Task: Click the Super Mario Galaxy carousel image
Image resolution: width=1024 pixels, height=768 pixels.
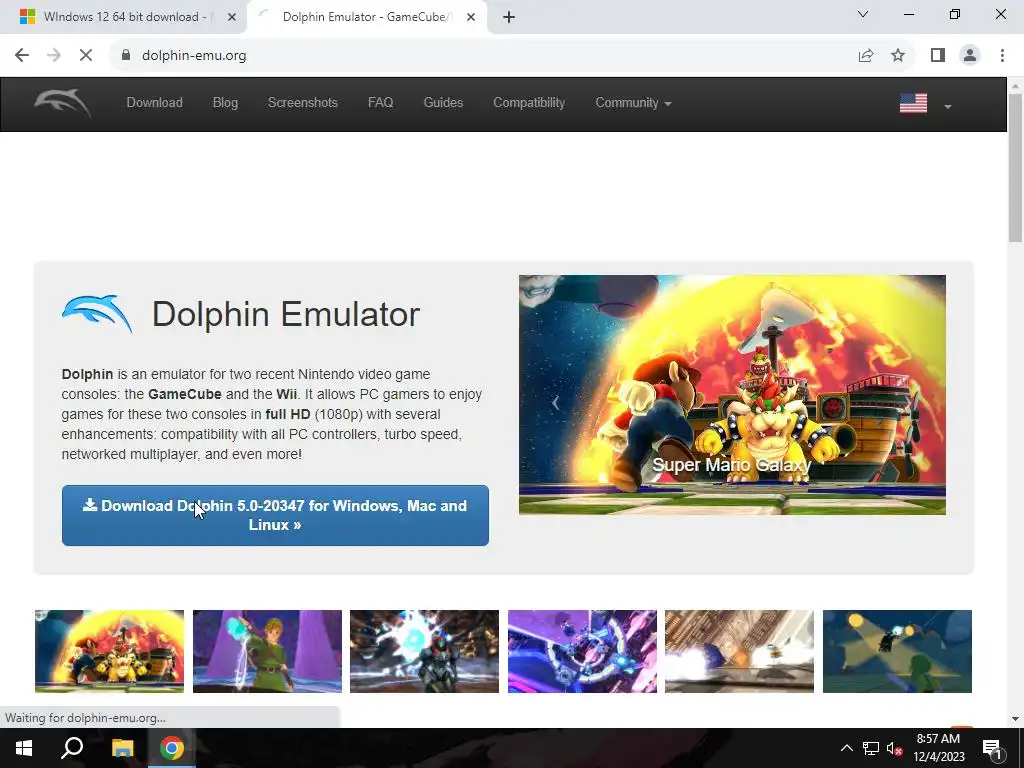Action: click(732, 394)
